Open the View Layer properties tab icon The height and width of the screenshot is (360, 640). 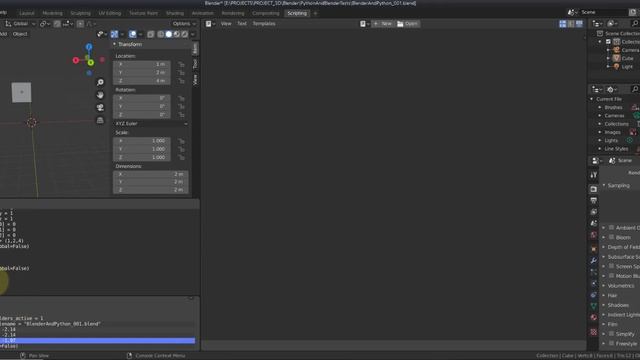pyautogui.click(x=593, y=212)
